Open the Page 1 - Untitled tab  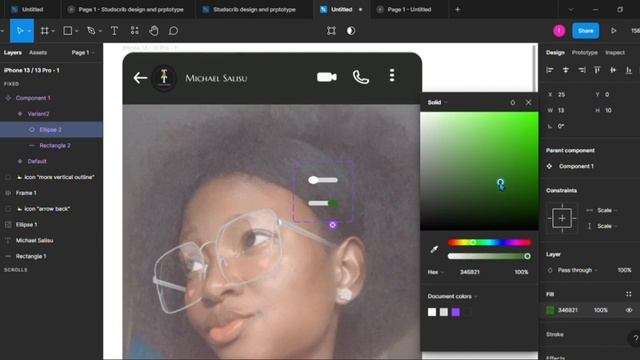tap(409, 9)
